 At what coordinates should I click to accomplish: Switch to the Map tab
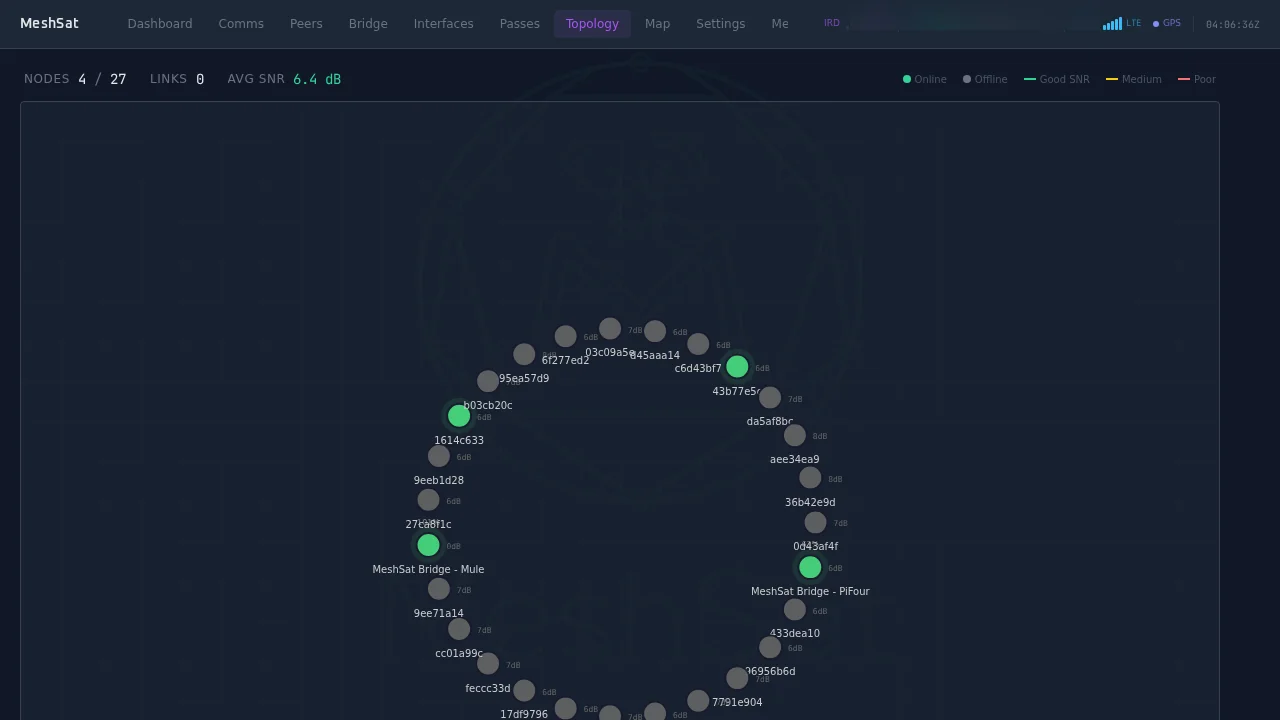point(657,23)
